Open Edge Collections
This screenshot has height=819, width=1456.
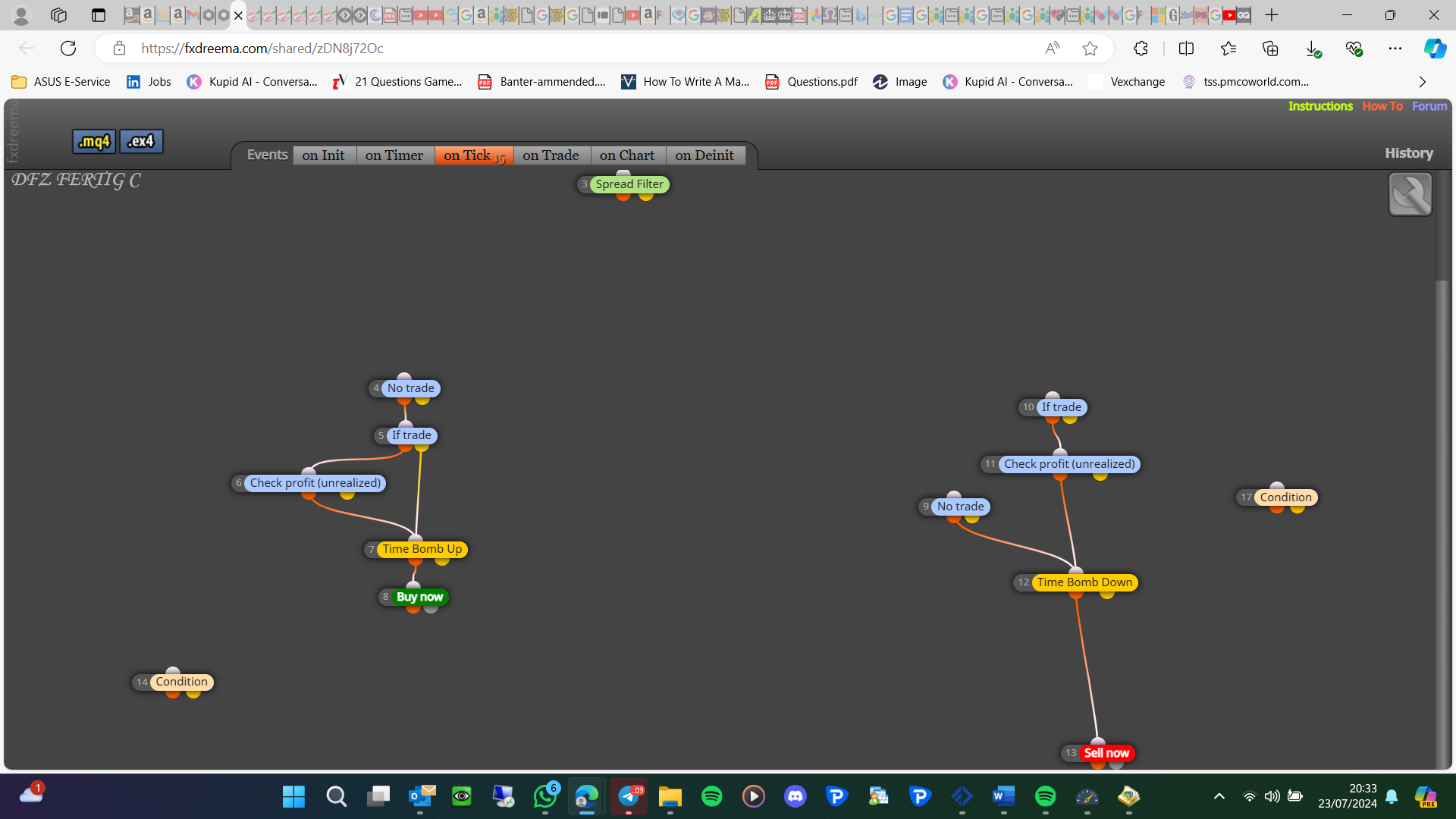coord(1270,49)
